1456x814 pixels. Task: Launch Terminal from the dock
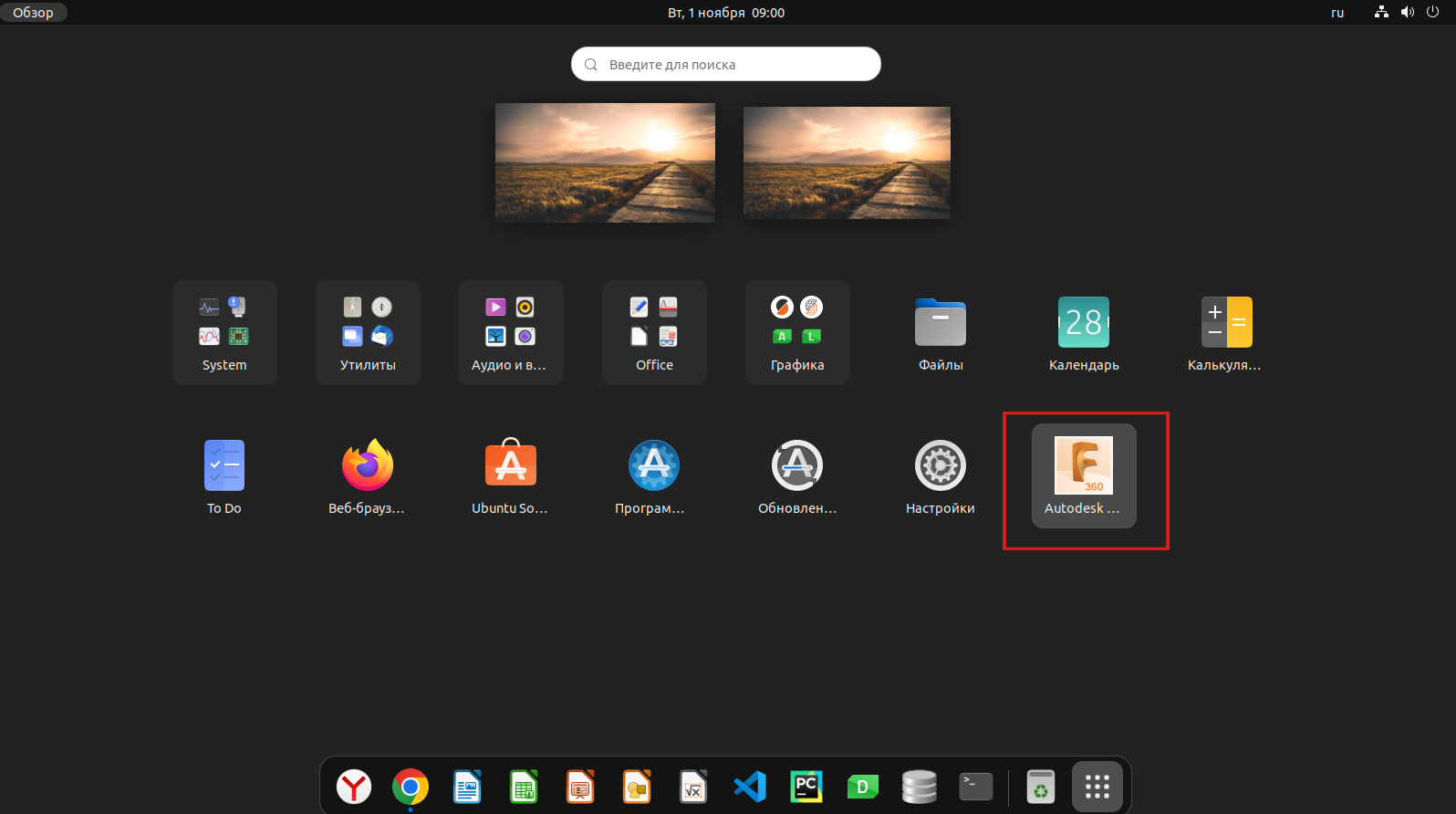(x=976, y=787)
